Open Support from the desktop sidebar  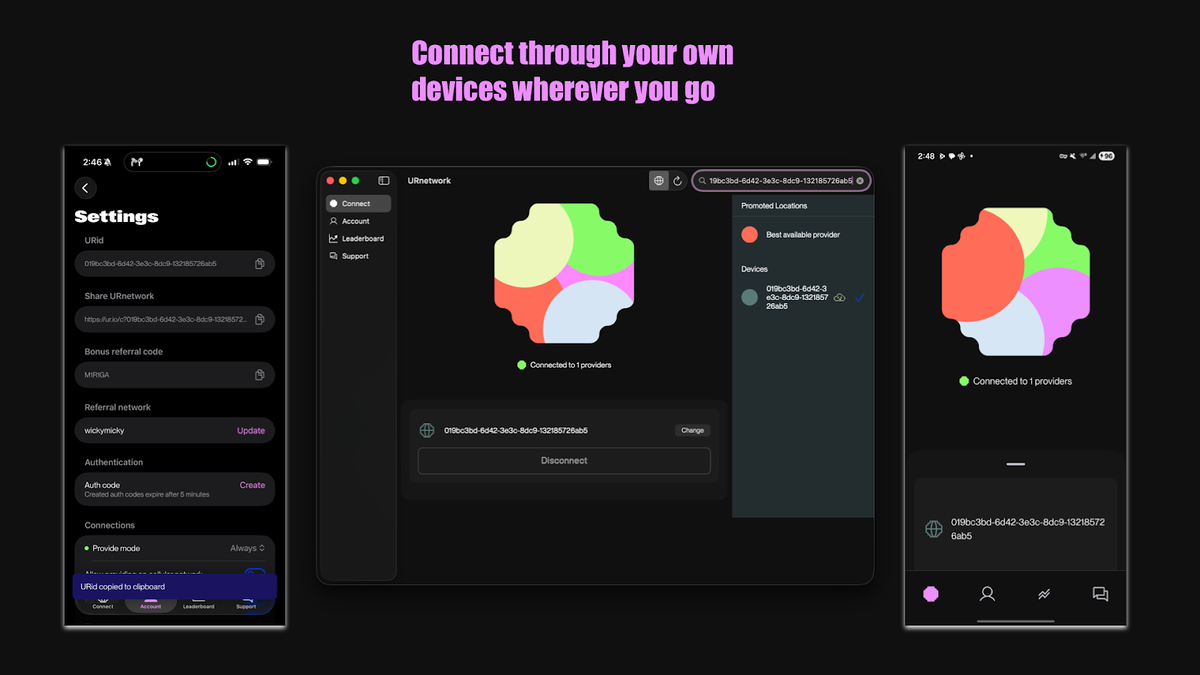click(x=354, y=255)
